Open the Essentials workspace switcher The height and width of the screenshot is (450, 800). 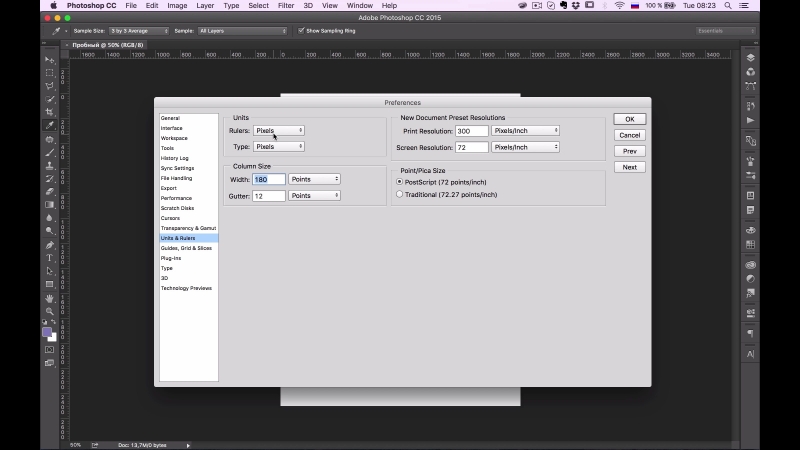point(726,31)
